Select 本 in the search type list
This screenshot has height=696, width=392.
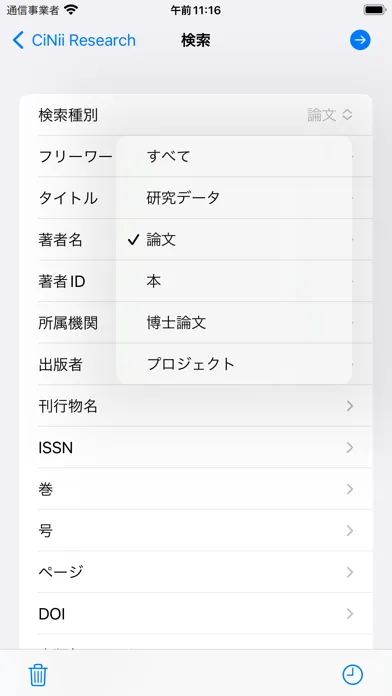[234, 281]
